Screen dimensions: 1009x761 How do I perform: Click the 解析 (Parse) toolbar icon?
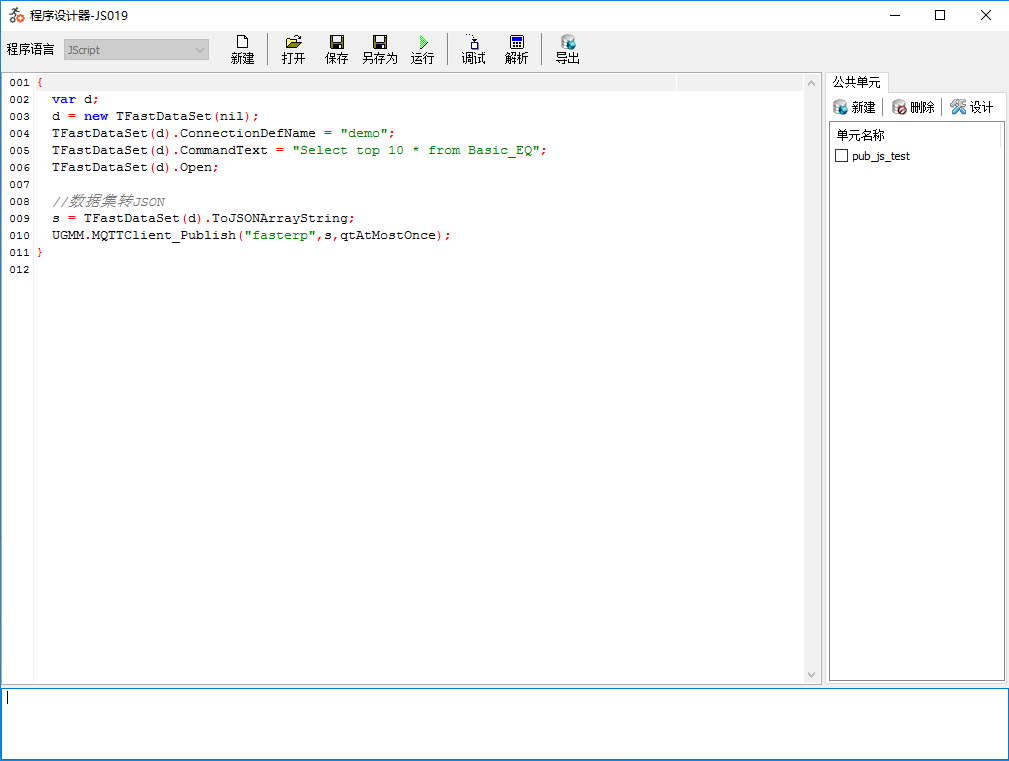516,50
